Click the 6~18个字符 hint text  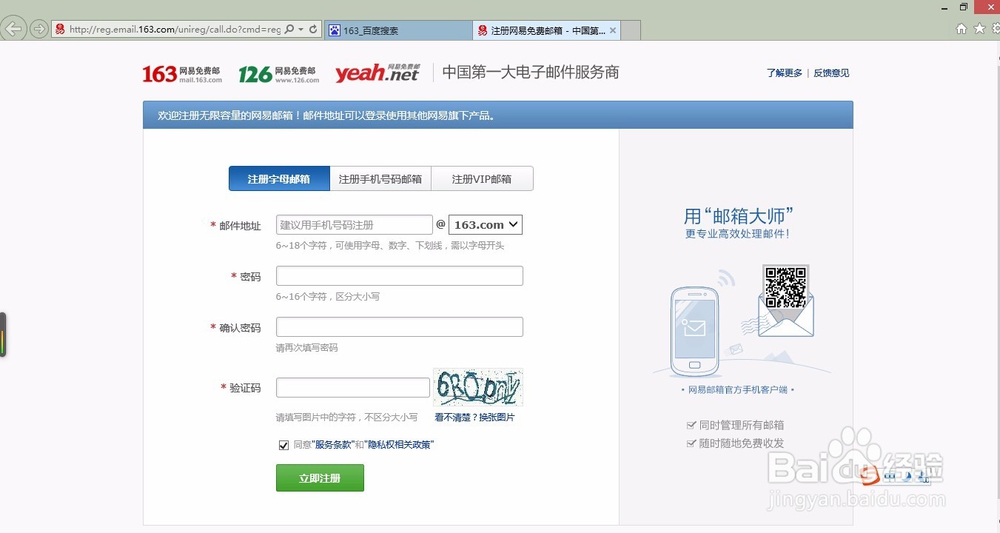(x=390, y=245)
